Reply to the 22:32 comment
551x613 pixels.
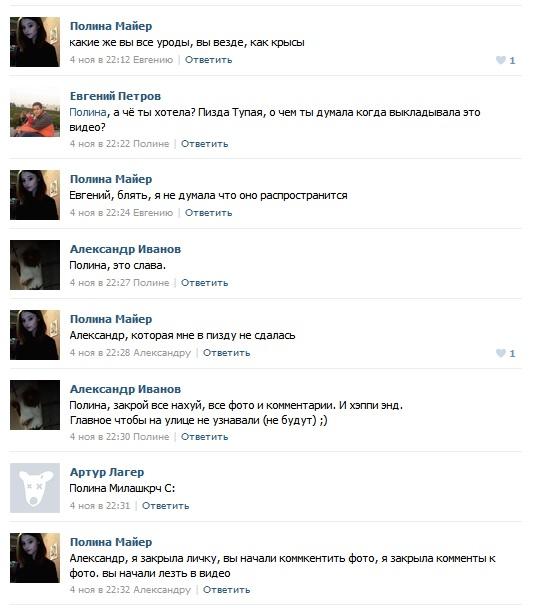pos(226,590)
